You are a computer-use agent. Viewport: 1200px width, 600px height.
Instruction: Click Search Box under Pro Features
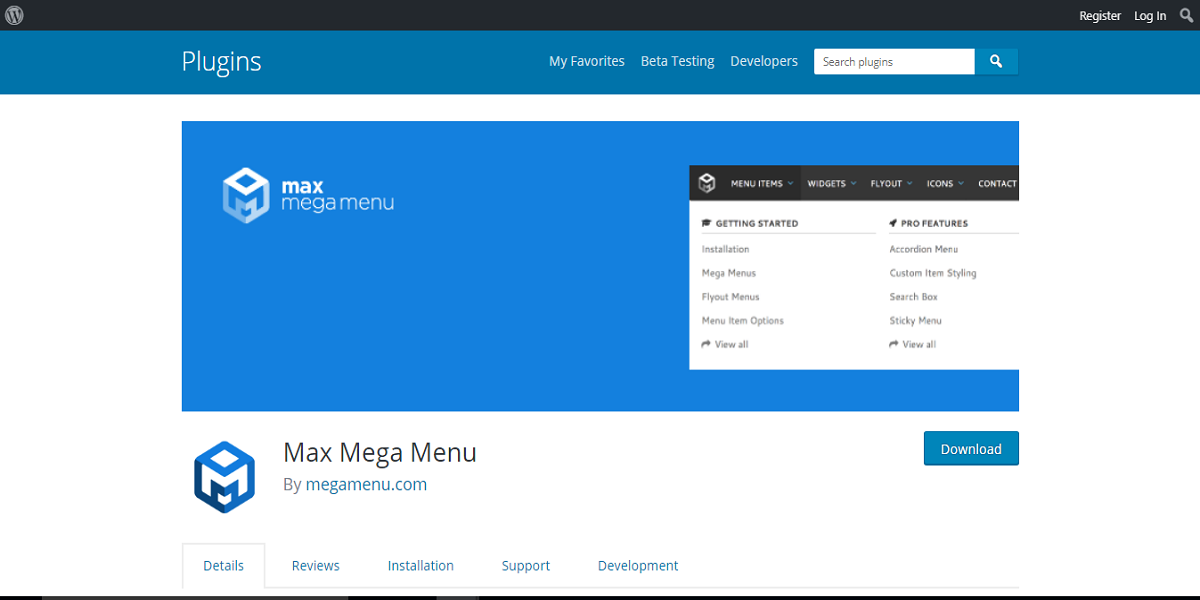(x=914, y=297)
